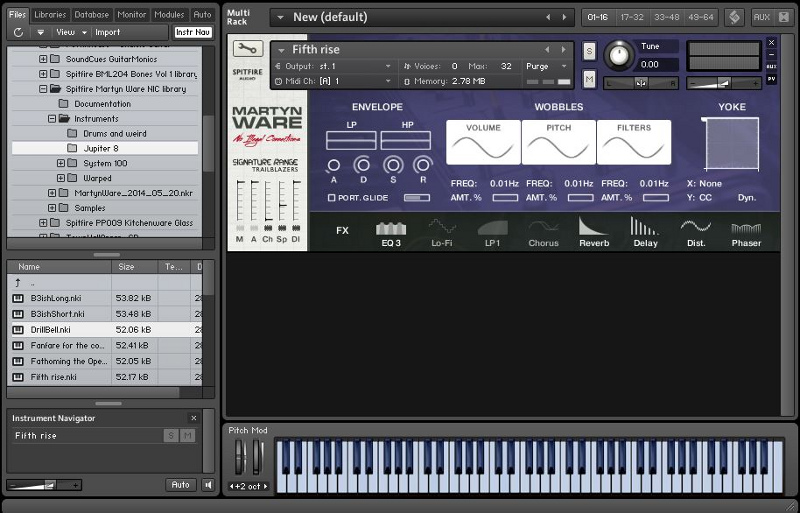Toggle the Auto preview button

pyautogui.click(x=180, y=484)
